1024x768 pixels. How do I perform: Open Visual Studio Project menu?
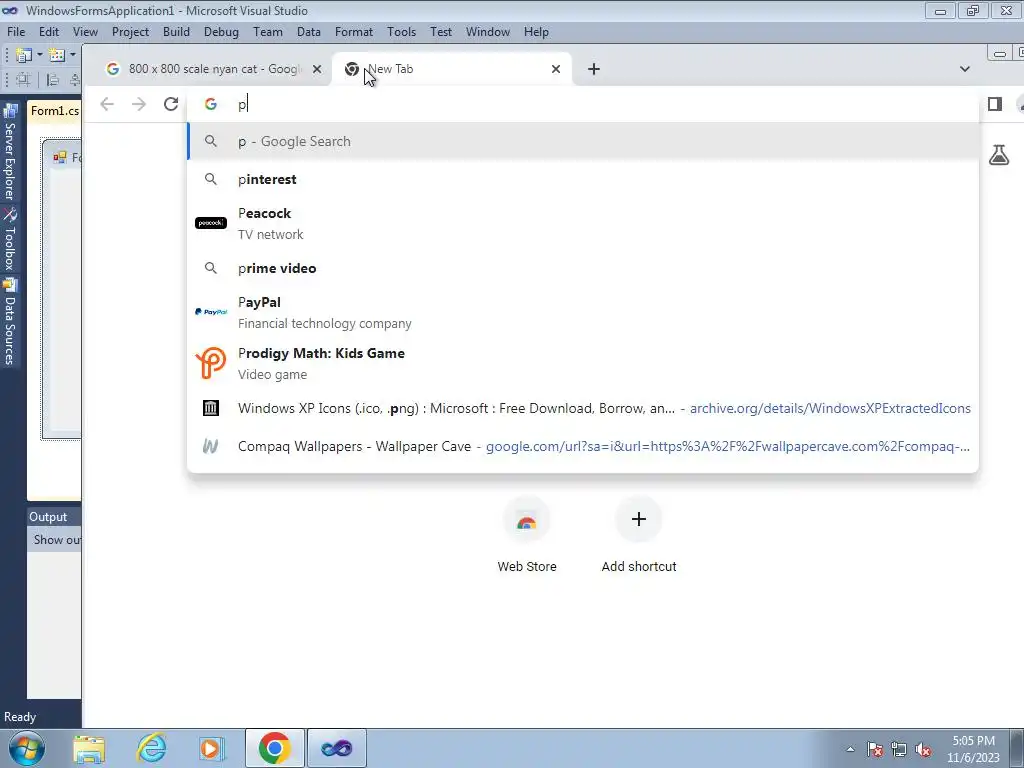(130, 31)
